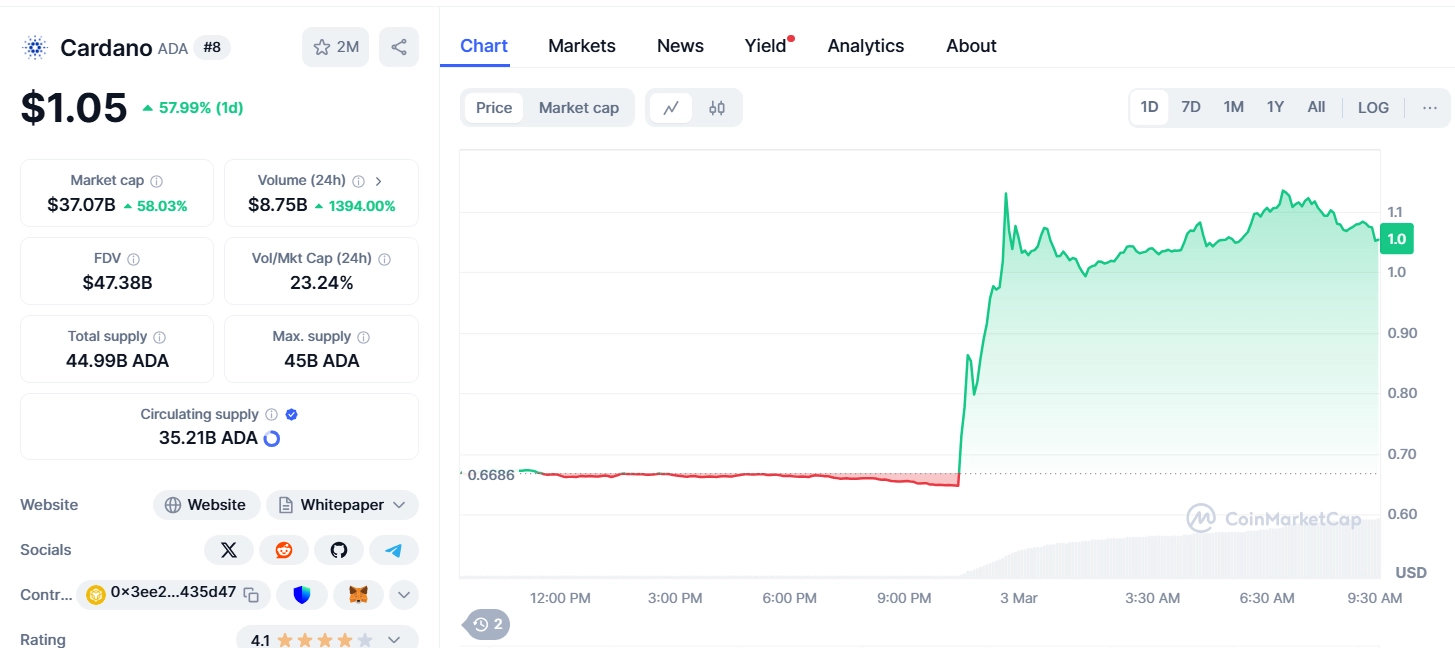This screenshot has width=1455, height=648.
Task: Open the Analytics tab
Action: pyautogui.click(x=865, y=45)
